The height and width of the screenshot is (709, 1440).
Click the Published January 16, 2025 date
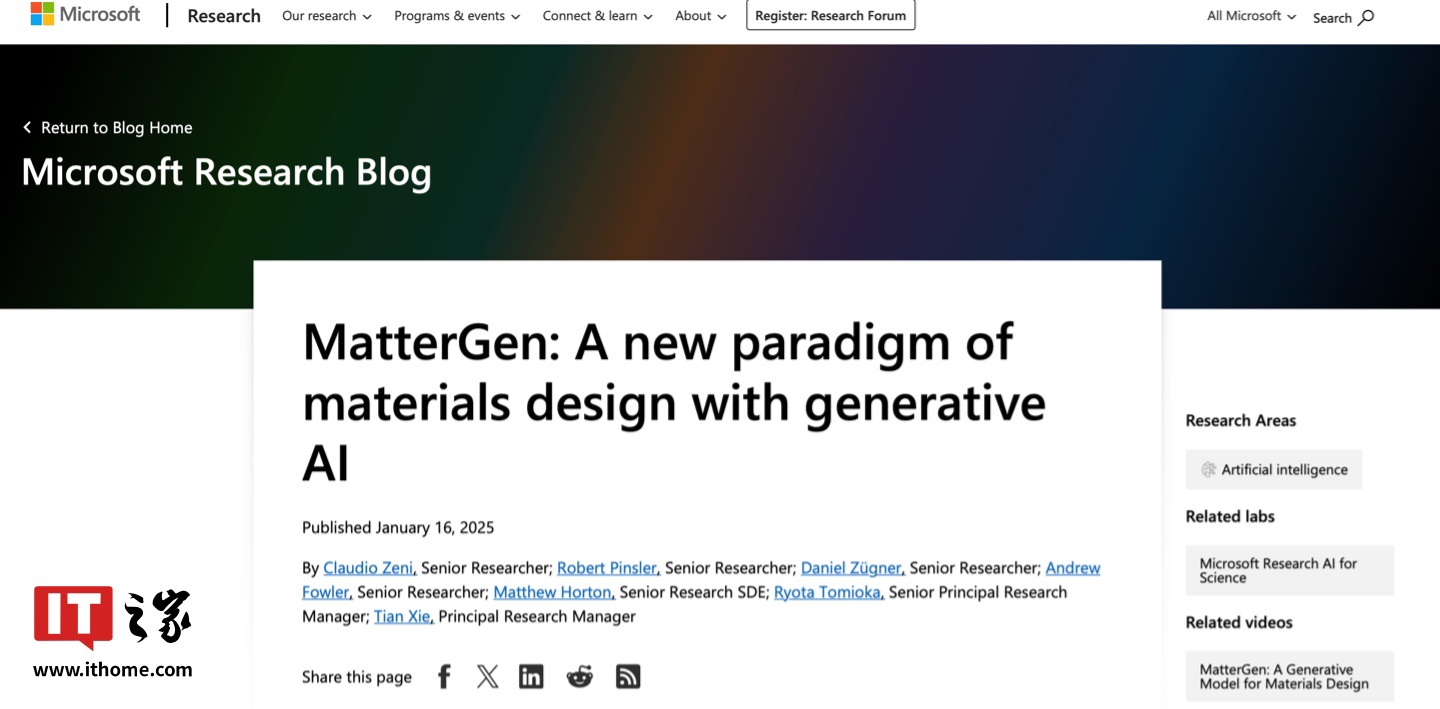pos(398,528)
